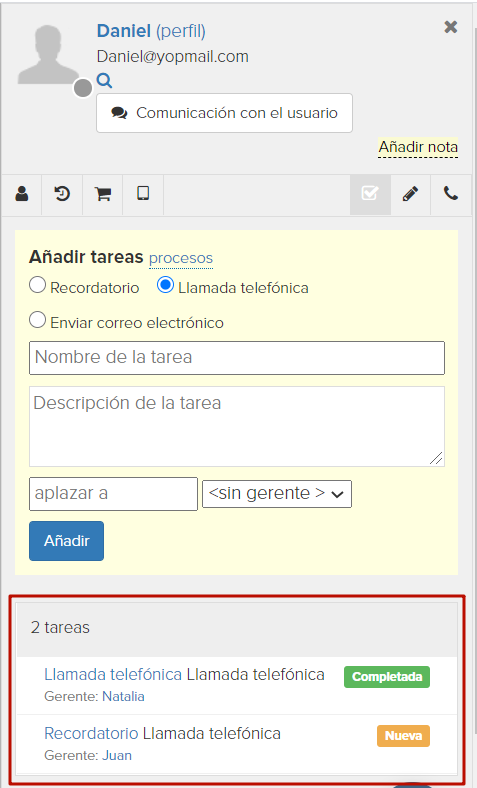Image resolution: width=477 pixels, height=788 pixels.
Task: Open the phone calls icon tab
Action: [451, 194]
